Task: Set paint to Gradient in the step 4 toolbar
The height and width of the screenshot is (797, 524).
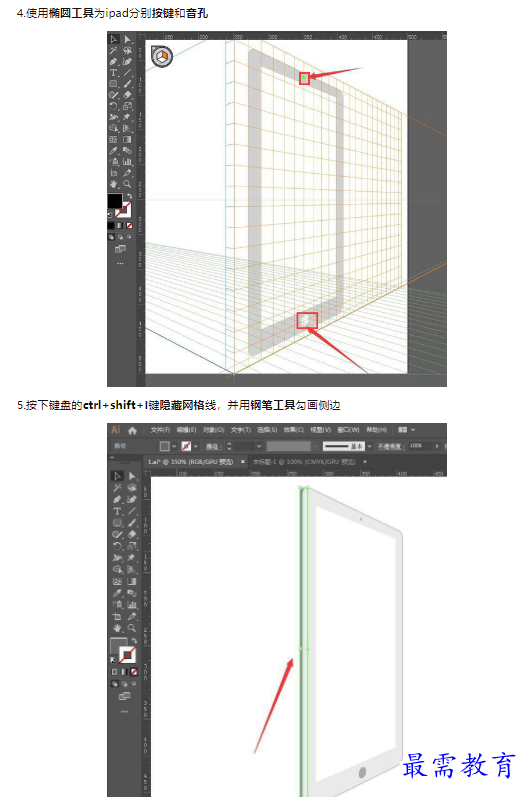Action: tap(119, 225)
